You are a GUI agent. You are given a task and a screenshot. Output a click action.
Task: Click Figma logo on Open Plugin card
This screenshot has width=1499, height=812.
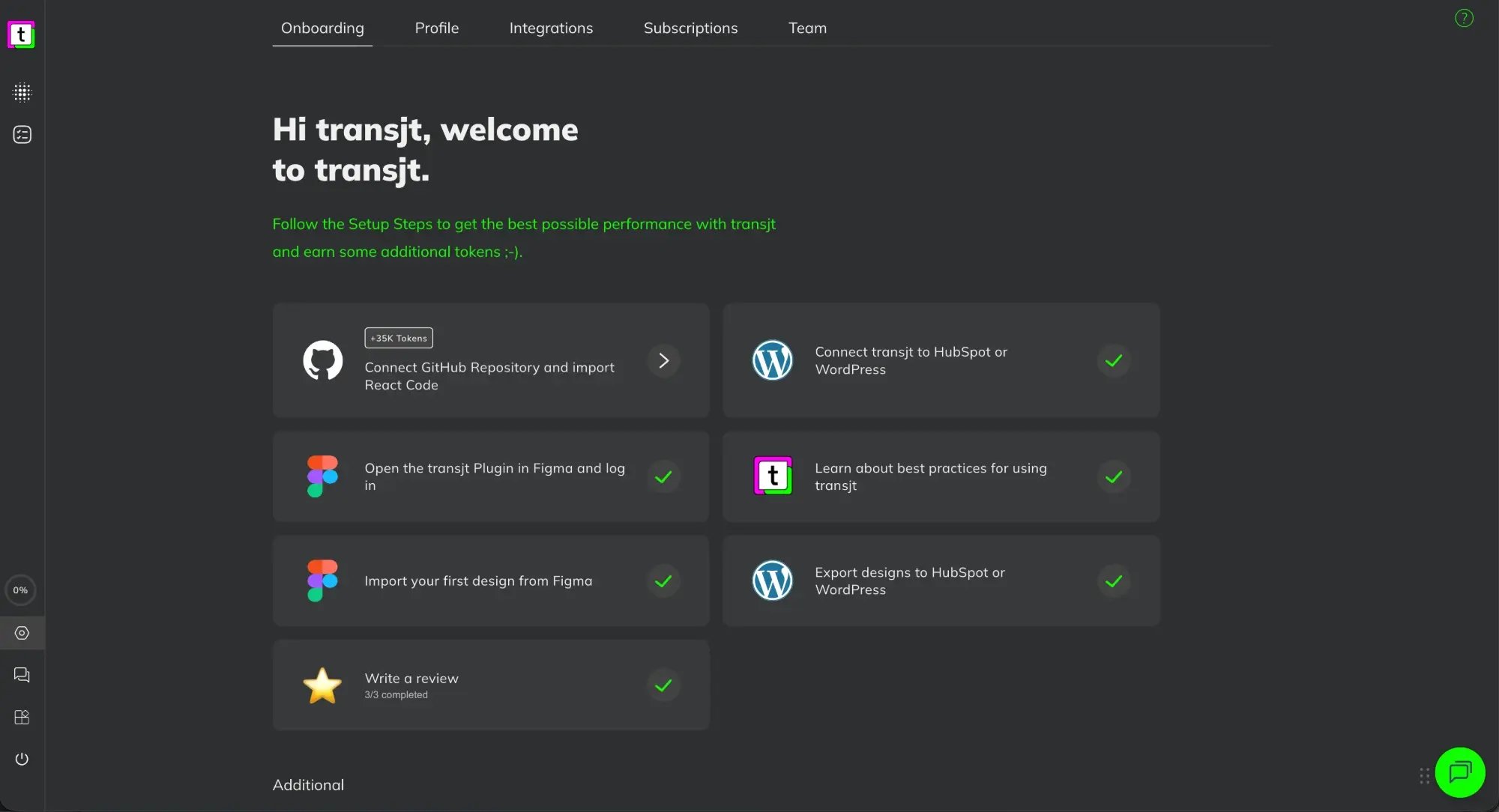pos(323,476)
